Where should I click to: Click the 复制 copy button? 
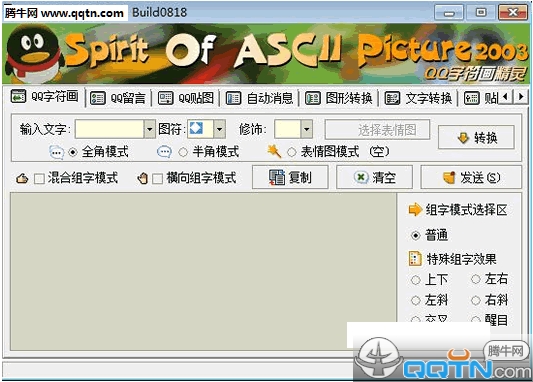pyautogui.click(x=290, y=177)
